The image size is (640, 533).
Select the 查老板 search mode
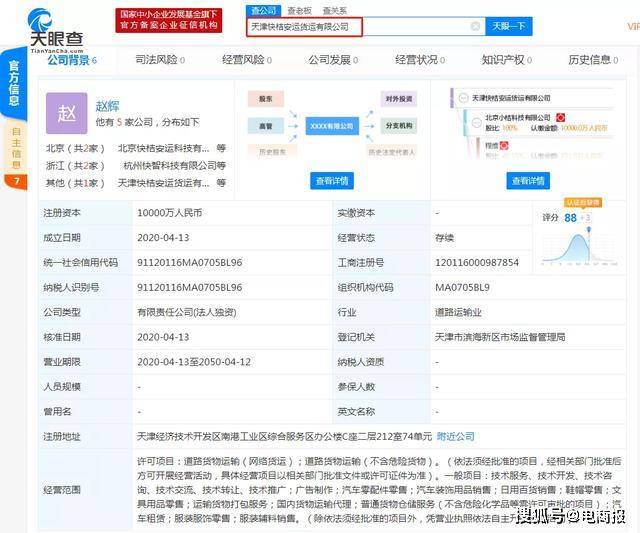point(299,10)
